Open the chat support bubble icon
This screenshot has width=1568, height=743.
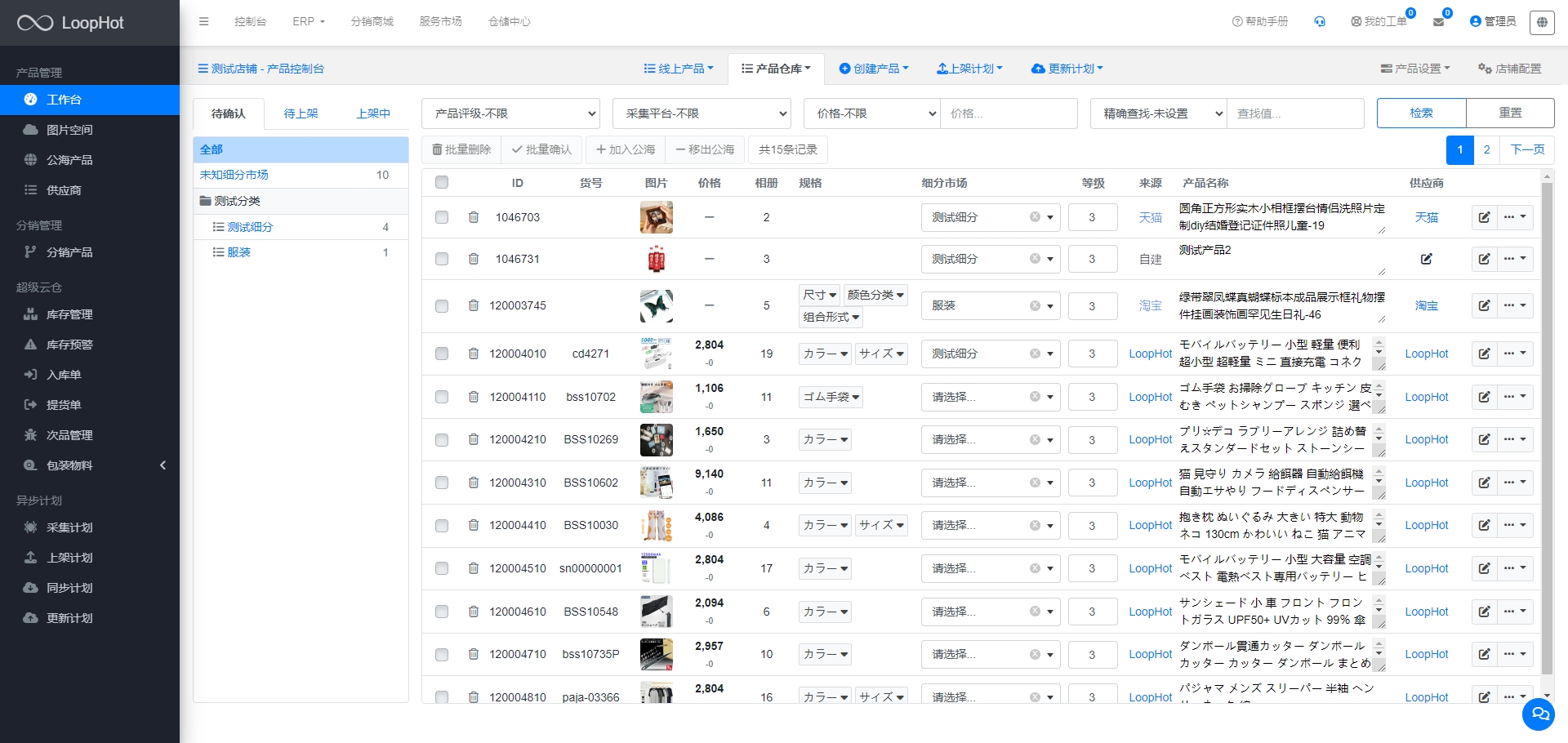[x=1539, y=714]
